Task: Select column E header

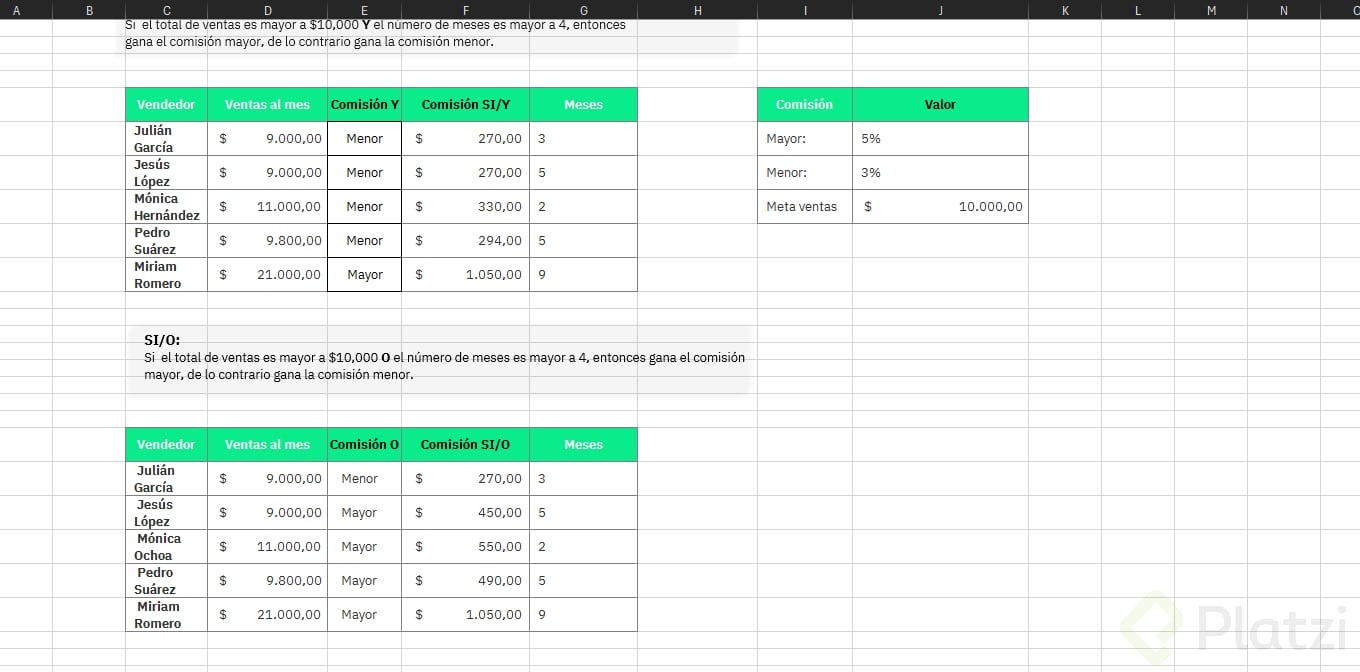Action: click(364, 10)
